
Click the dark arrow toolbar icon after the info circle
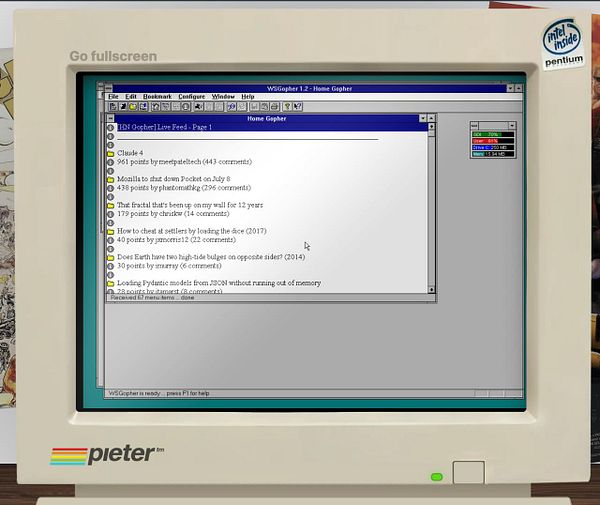click(x=198, y=107)
